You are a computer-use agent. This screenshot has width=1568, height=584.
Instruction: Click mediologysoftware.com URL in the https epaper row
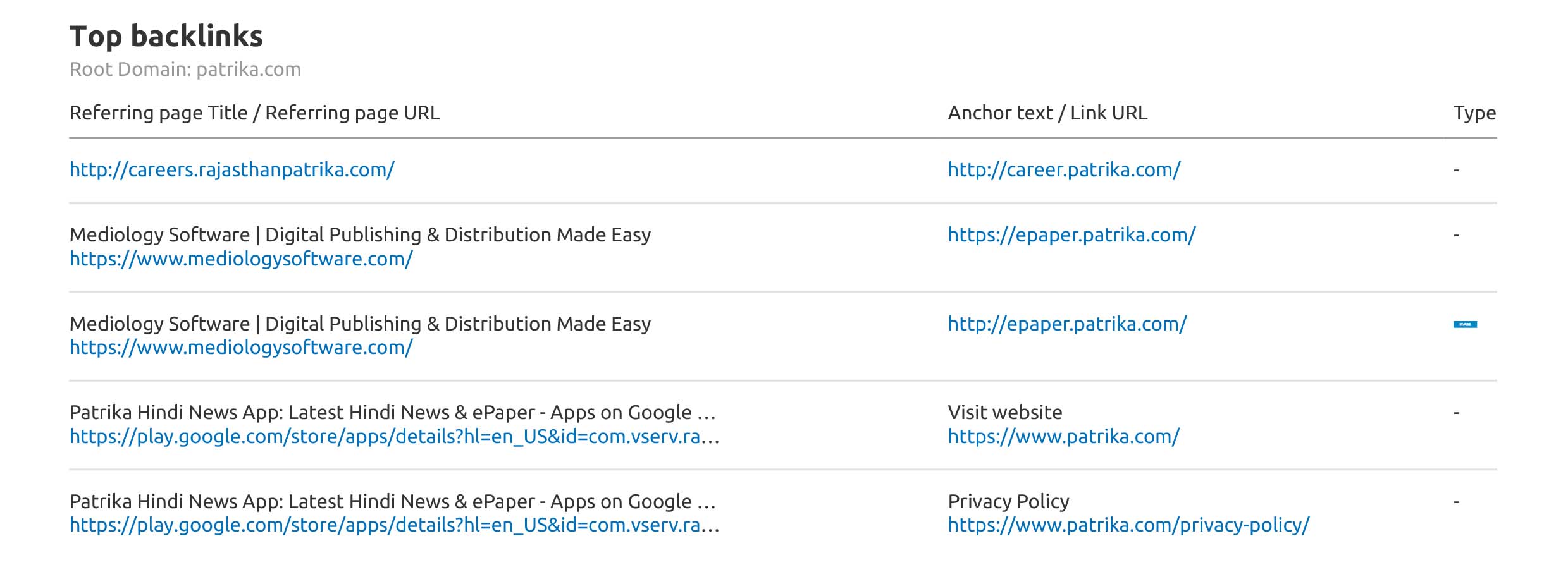coord(240,259)
